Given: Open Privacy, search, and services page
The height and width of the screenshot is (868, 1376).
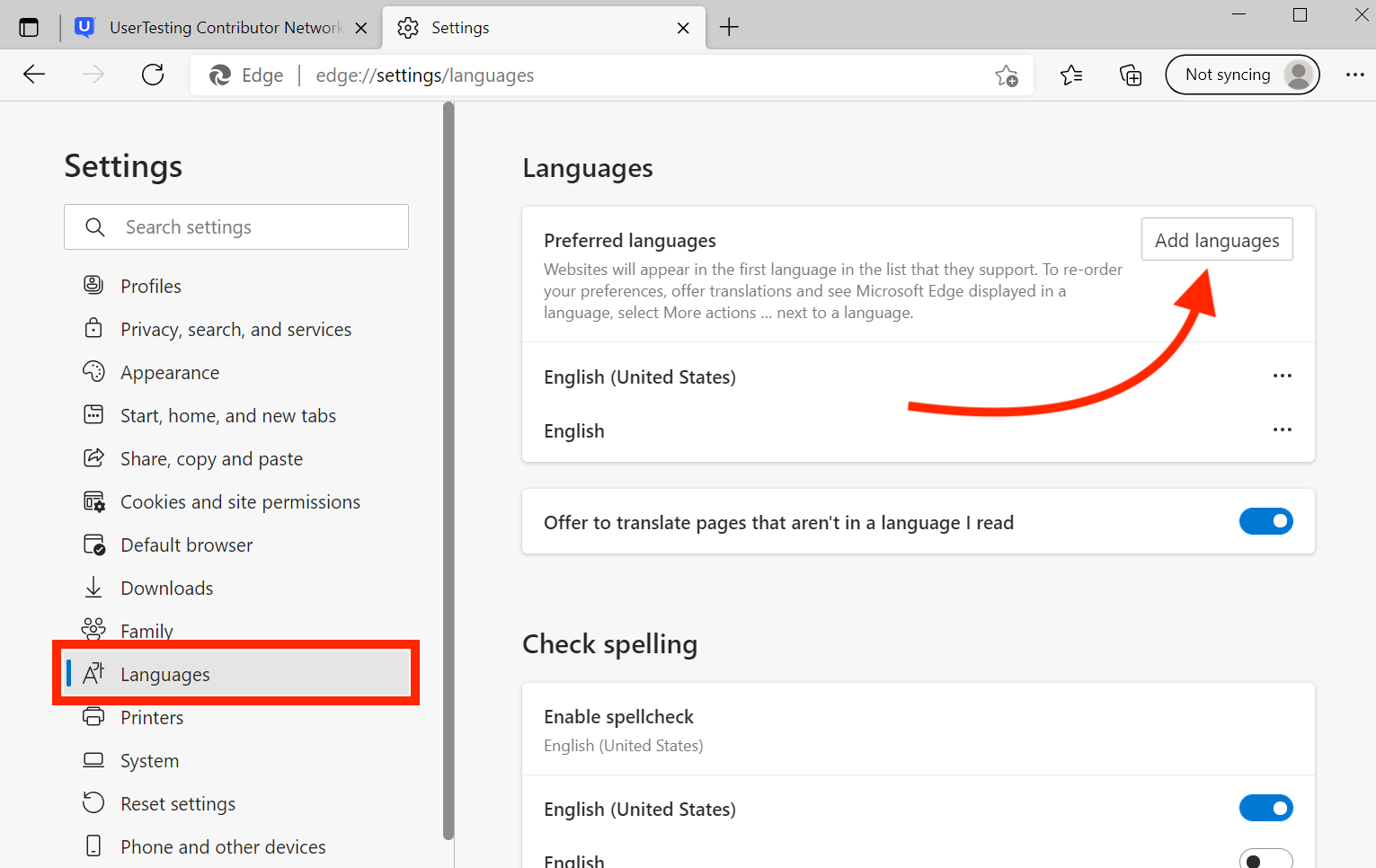Looking at the screenshot, I should [236, 329].
